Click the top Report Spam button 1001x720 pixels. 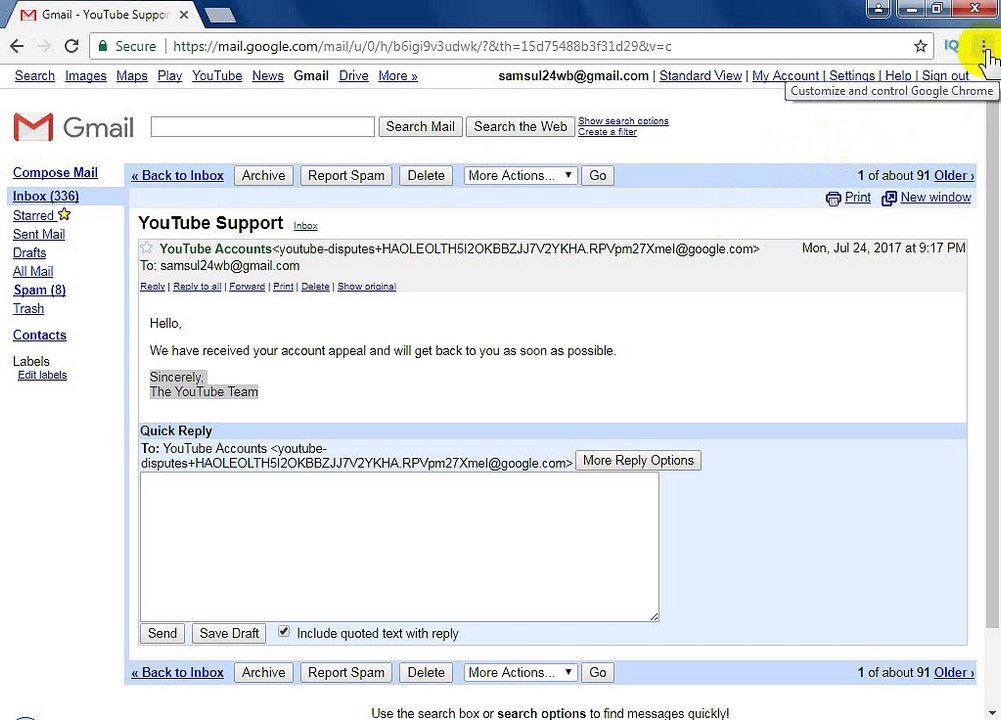pos(346,176)
